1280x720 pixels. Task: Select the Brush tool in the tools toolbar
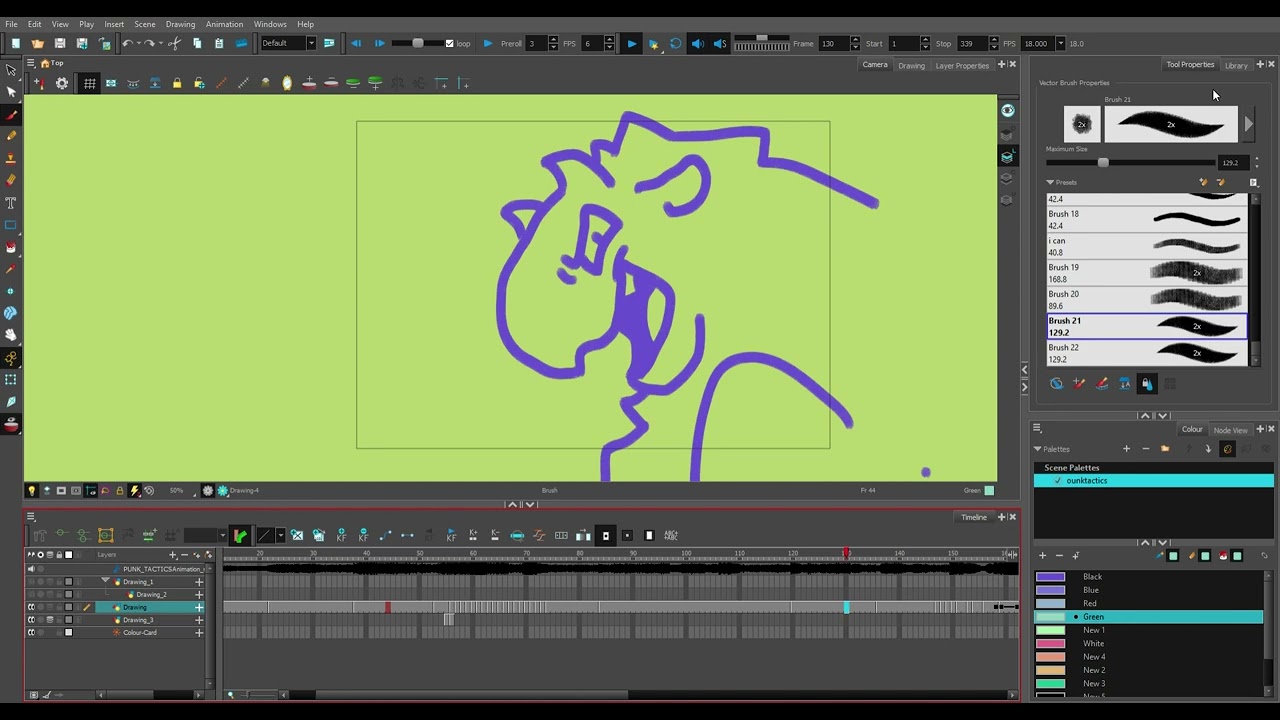tap(11, 114)
